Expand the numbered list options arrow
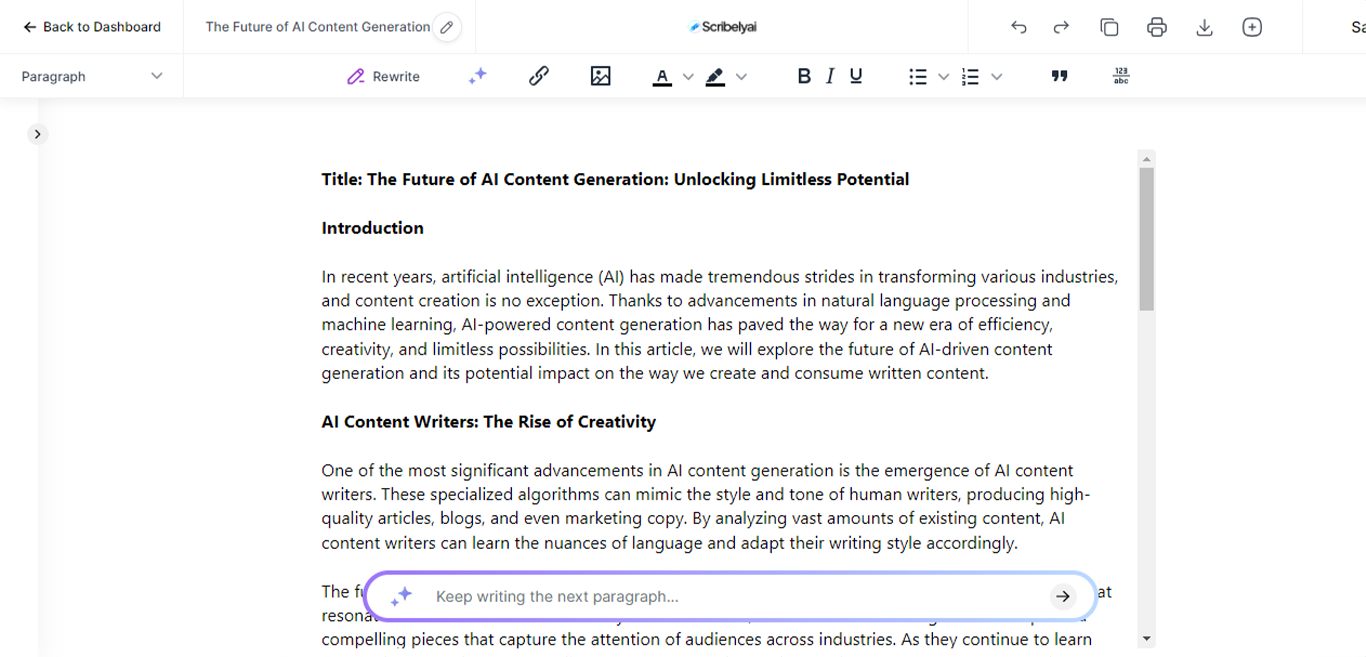Viewport: 1366px width, 657px height. [996, 77]
